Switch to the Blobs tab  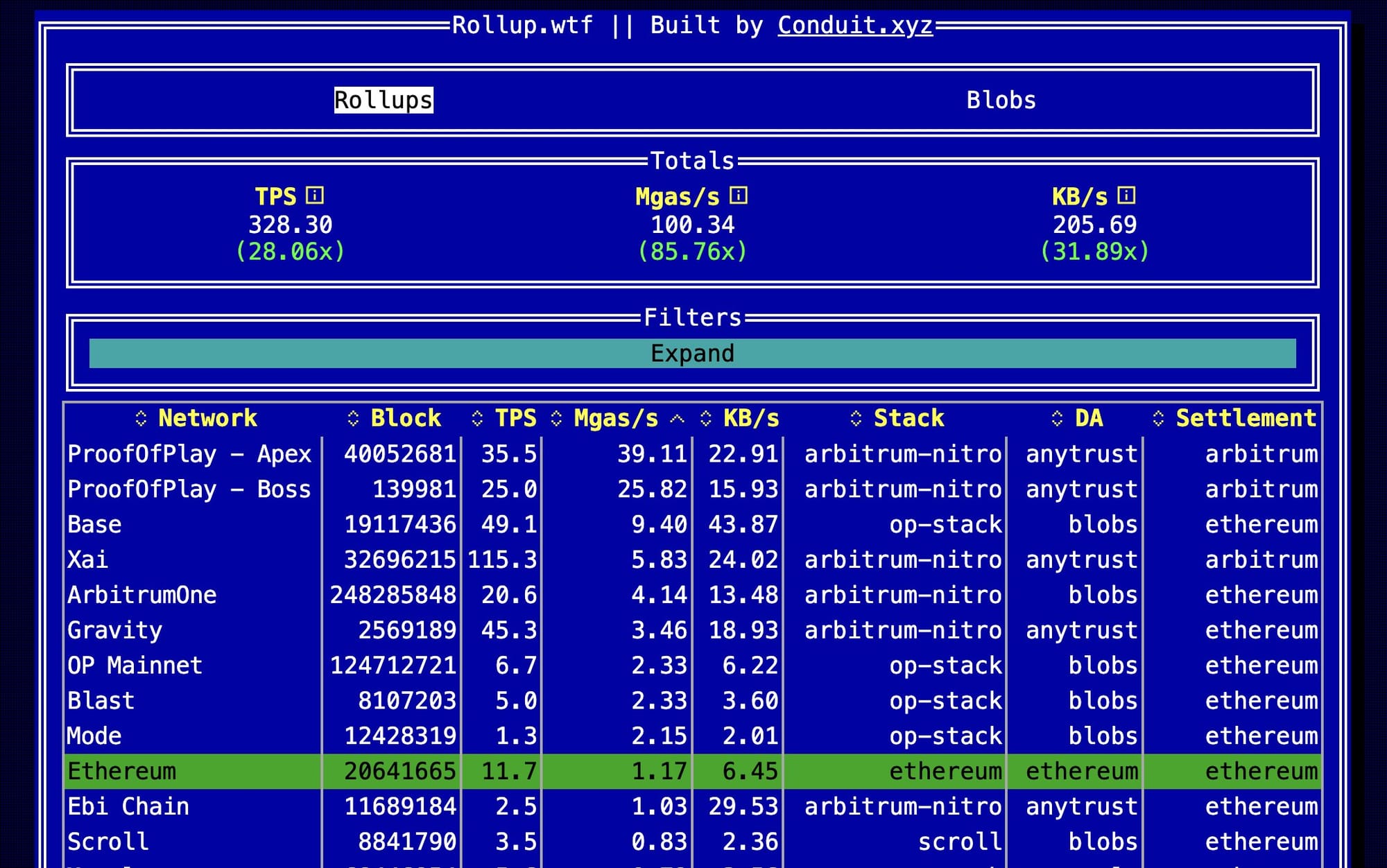click(1001, 100)
